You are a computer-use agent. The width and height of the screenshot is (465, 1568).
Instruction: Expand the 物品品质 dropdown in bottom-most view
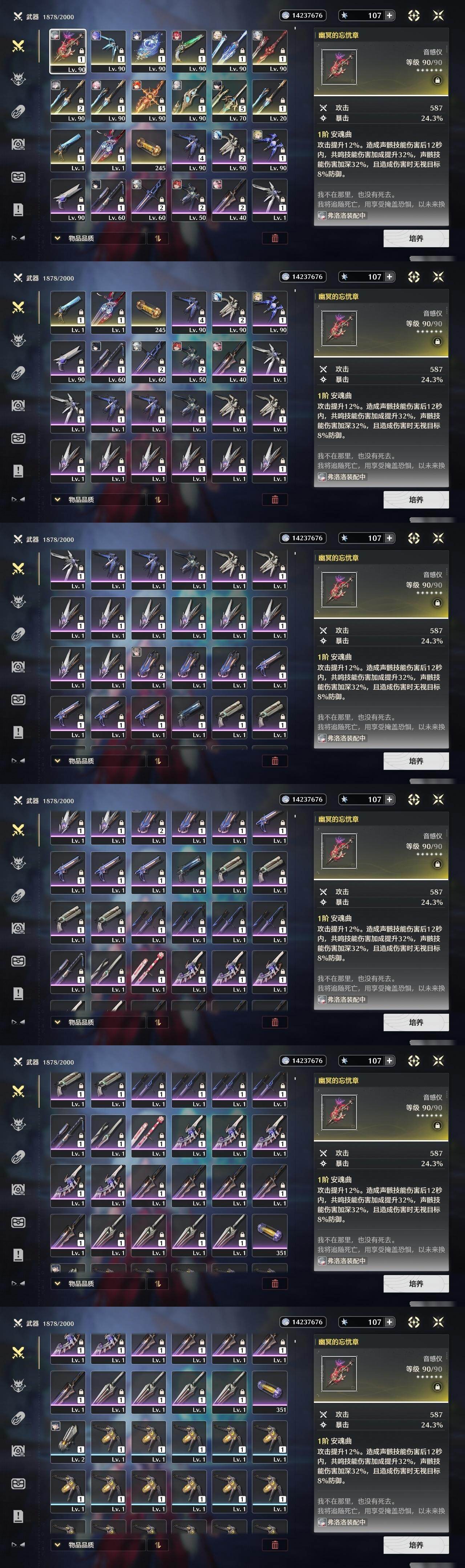click(x=76, y=1545)
